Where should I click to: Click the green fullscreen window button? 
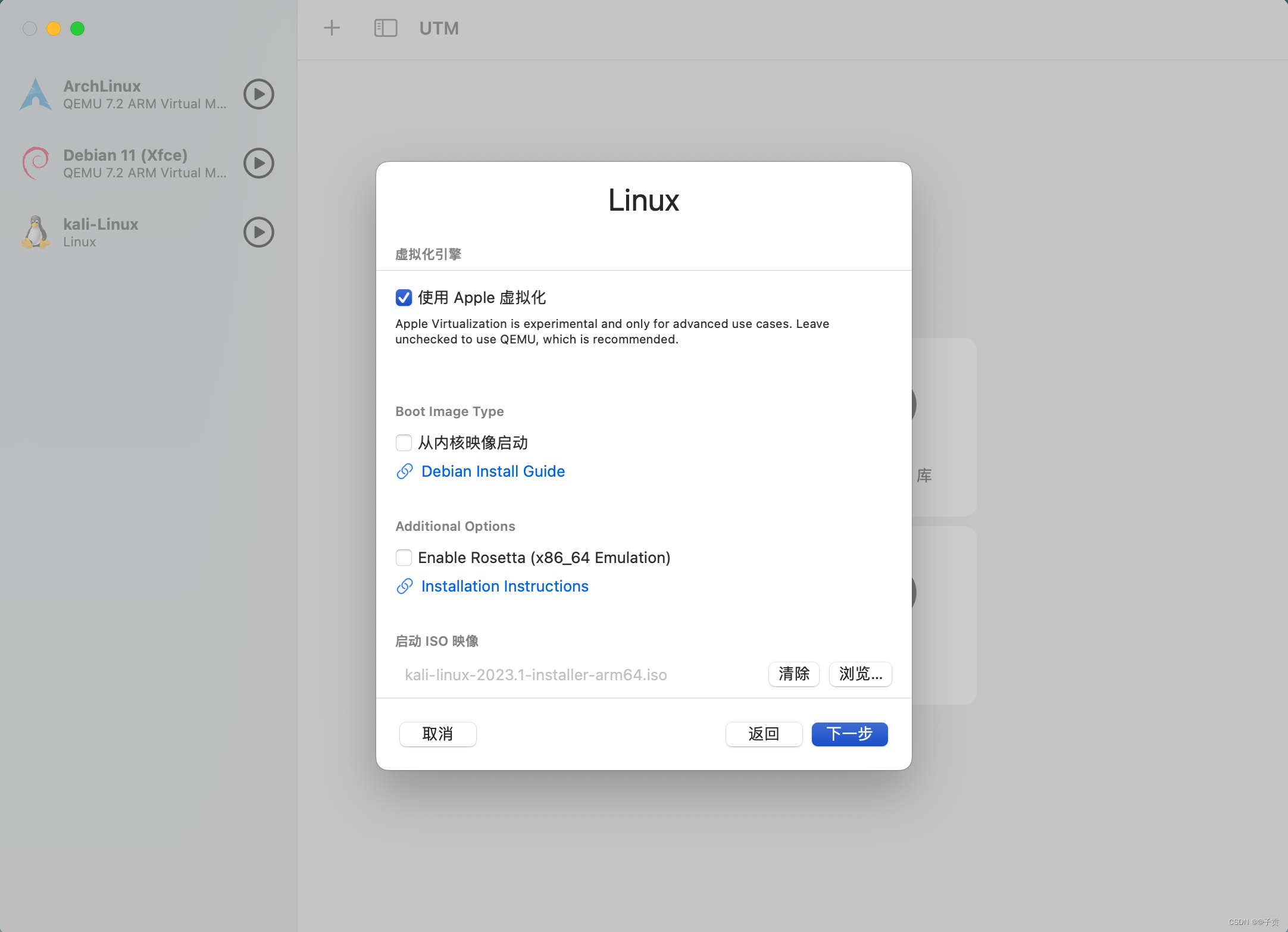(x=77, y=29)
